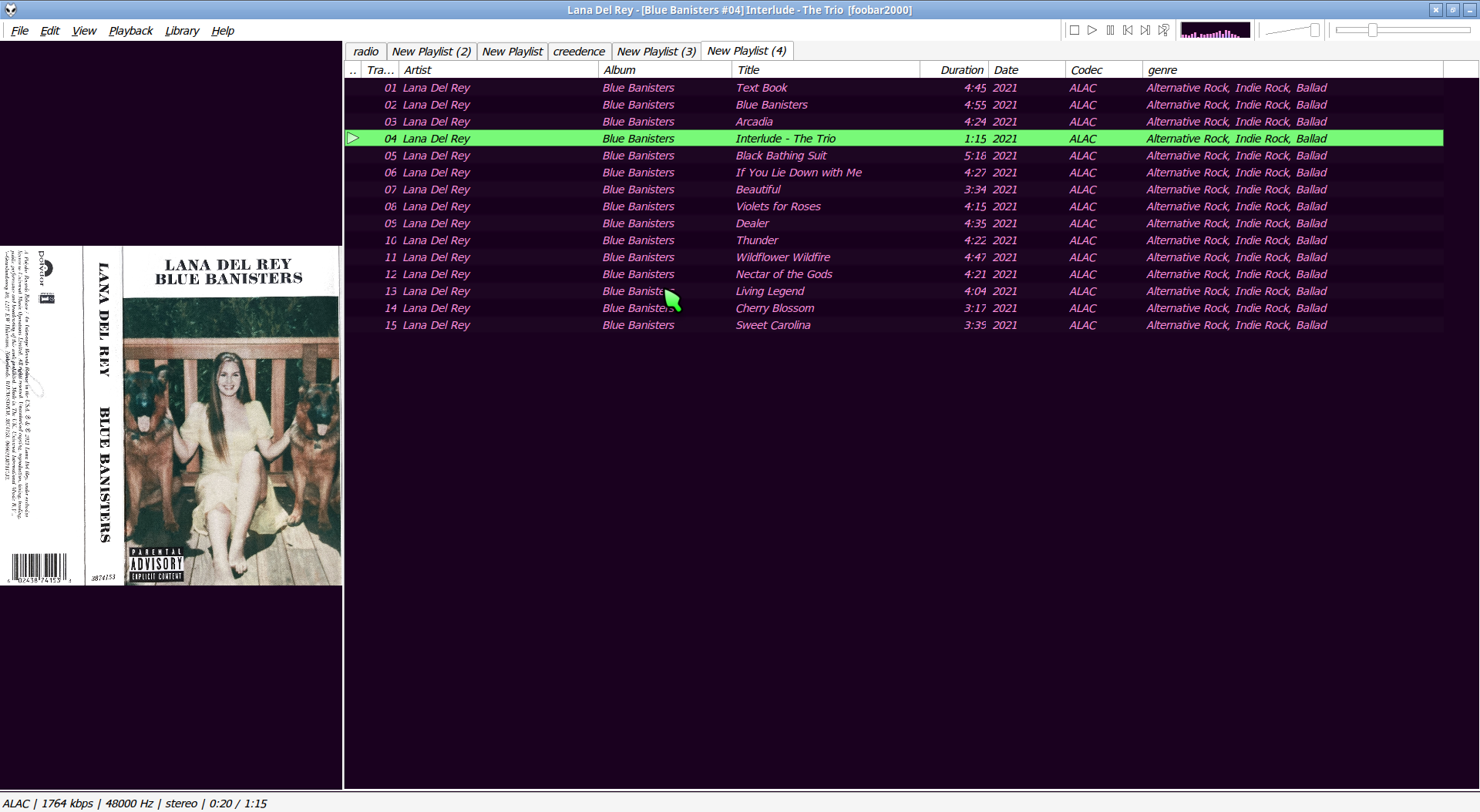This screenshot has width=1480, height=812.
Task: Switch to the radio playlist tab
Action: click(366, 52)
